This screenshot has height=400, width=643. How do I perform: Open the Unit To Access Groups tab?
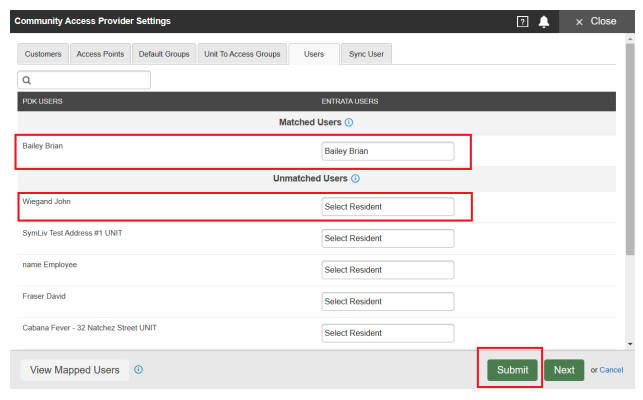(x=242, y=54)
